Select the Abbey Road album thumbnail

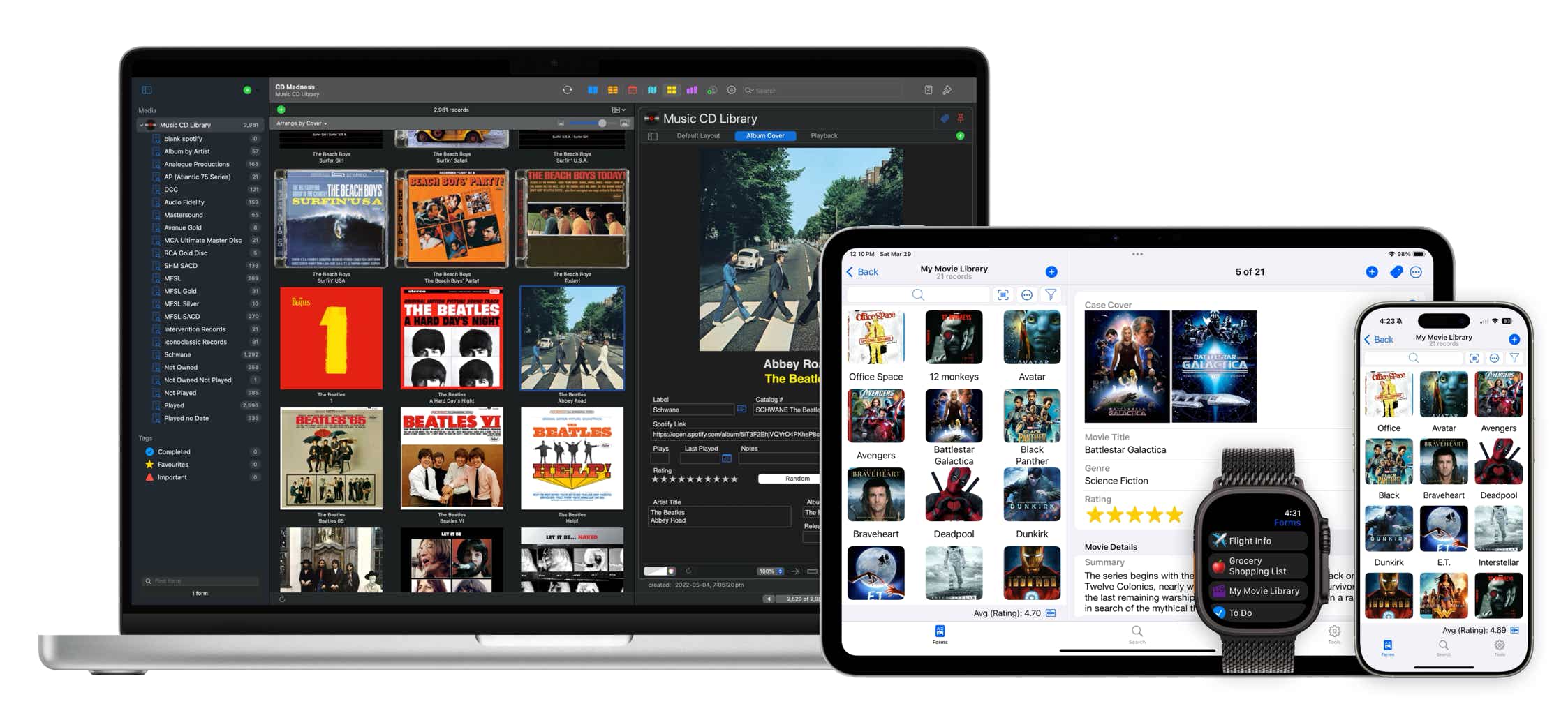(x=572, y=338)
